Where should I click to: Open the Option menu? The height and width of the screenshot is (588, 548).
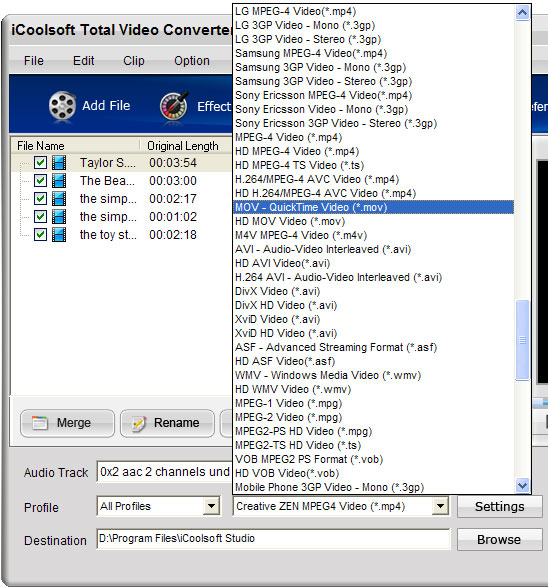pyautogui.click(x=192, y=61)
